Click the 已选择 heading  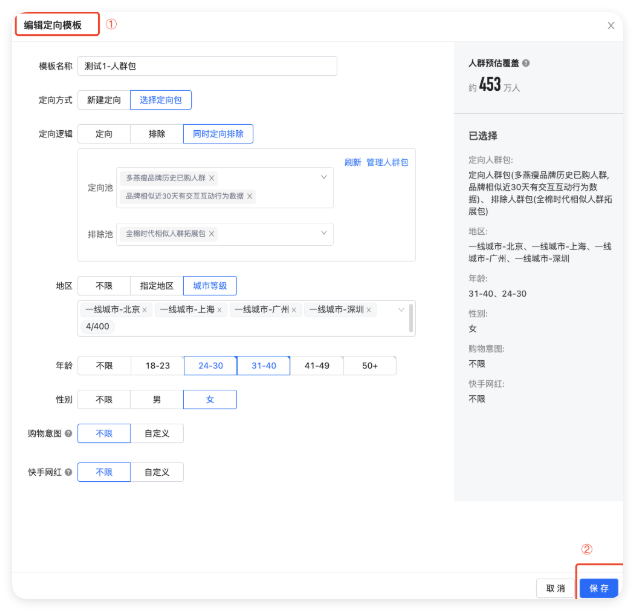pyautogui.click(x=483, y=136)
